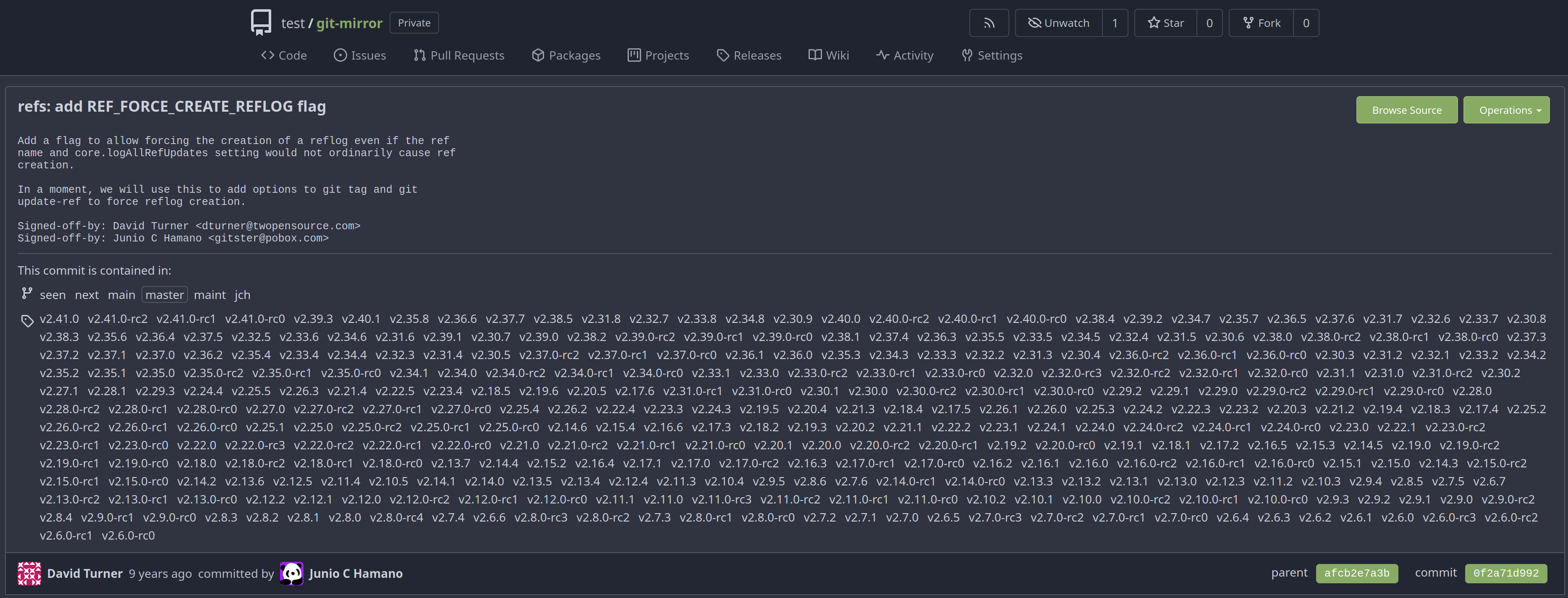The width and height of the screenshot is (1568, 598).
Task: Open the v2.41.0 tag link
Action: click(59, 318)
